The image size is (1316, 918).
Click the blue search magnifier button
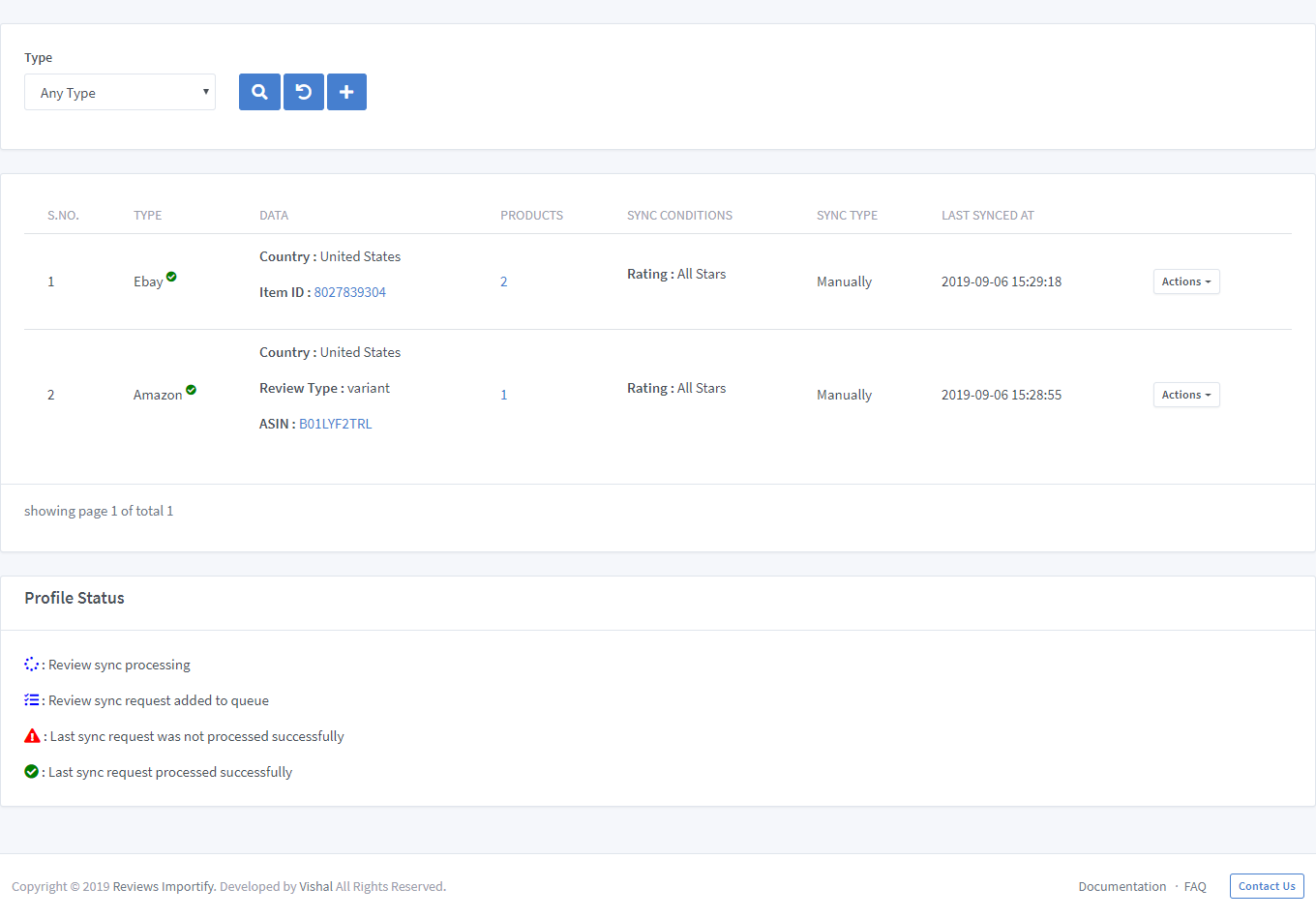pyautogui.click(x=259, y=92)
